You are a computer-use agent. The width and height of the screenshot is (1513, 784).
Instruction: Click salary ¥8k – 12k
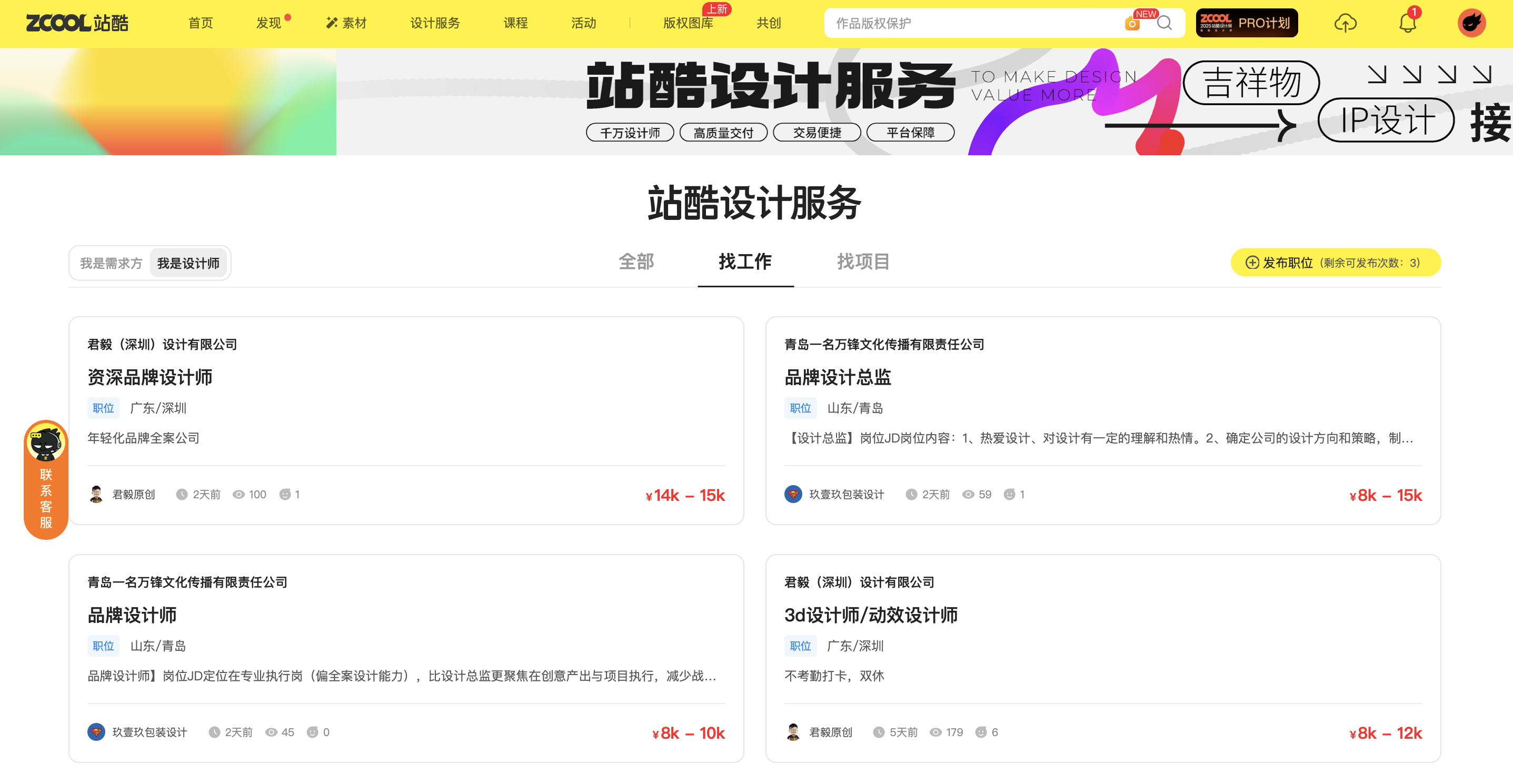[1385, 733]
